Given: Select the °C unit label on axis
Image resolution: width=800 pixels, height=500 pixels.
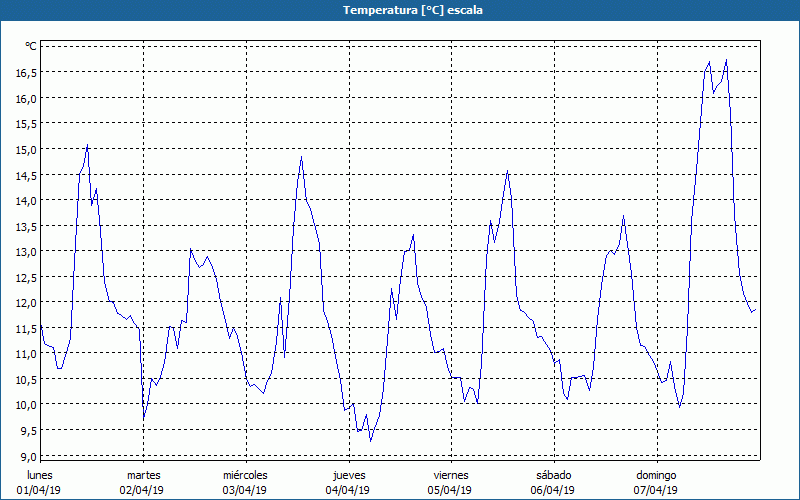Looking at the screenshot, I should click(31, 46).
